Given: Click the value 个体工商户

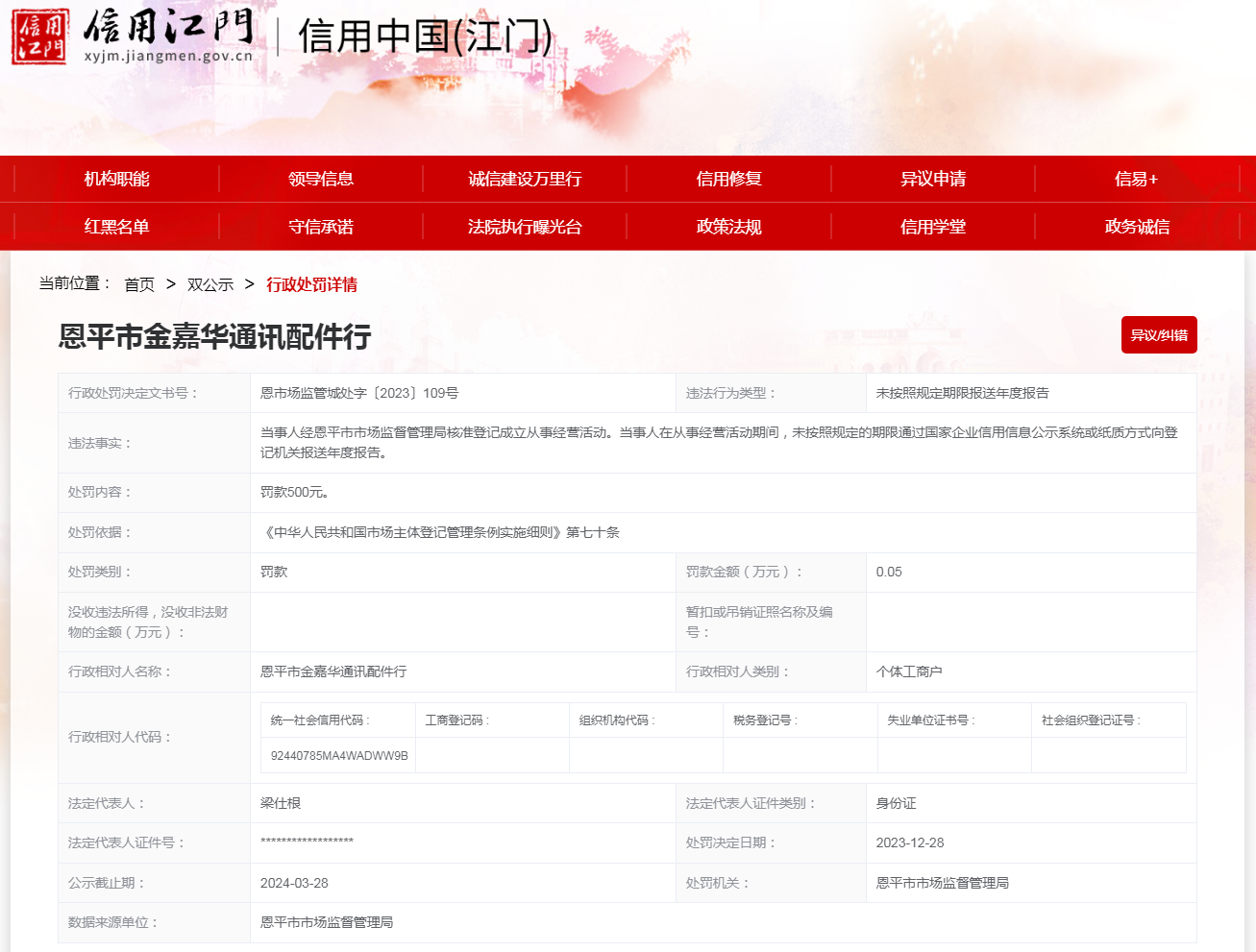Looking at the screenshot, I should pyautogui.click(x=909, y=671).
